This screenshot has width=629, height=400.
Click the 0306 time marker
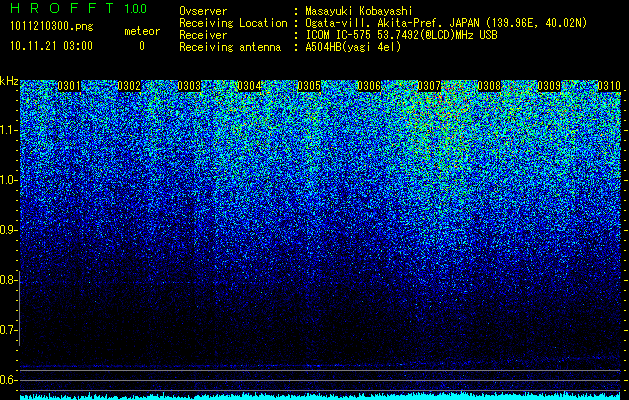[369, 86]
